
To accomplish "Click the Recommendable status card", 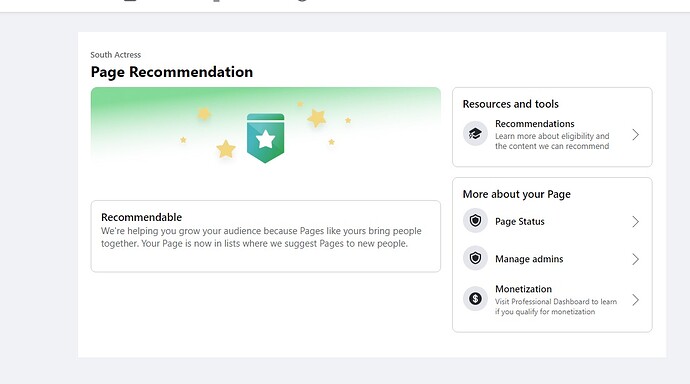I will point(265,236).
